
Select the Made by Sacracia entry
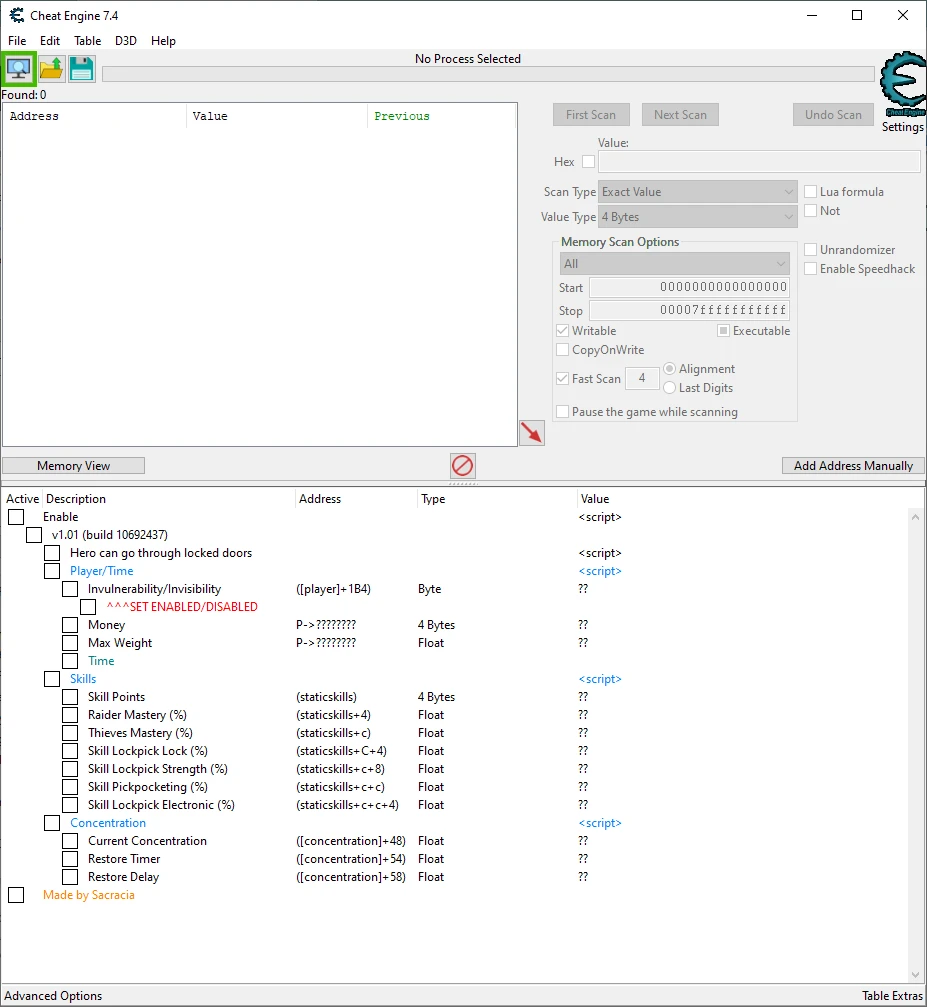[455, 895]
